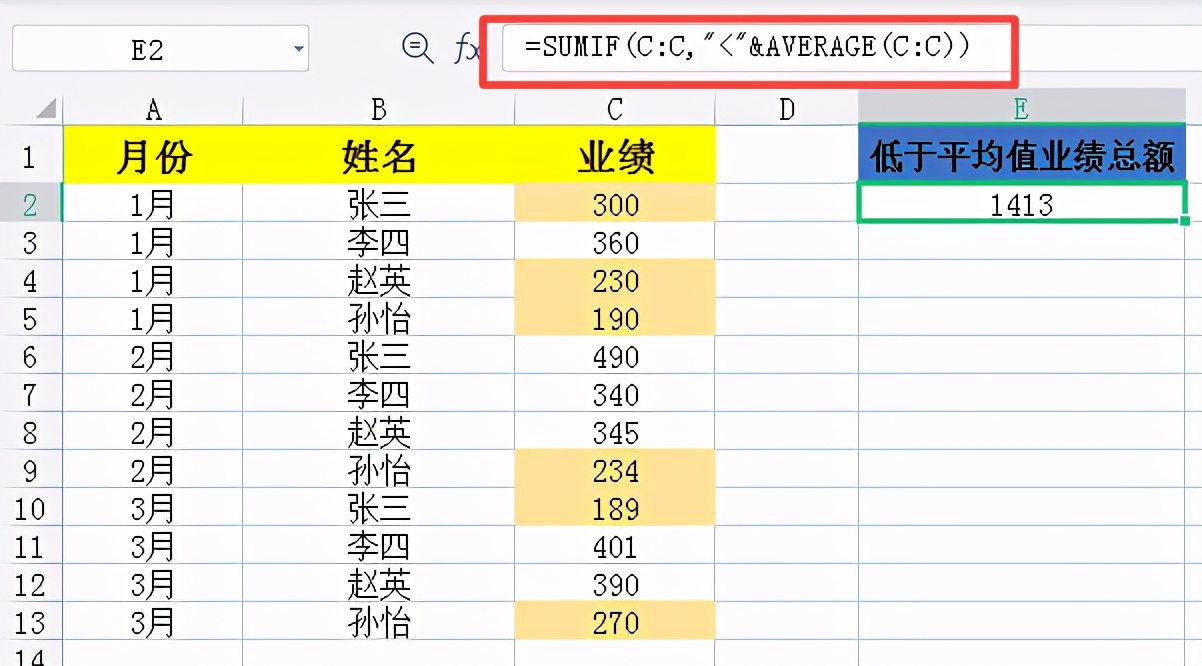
Task: Click cell with value 270
Action: click(615, 622)
